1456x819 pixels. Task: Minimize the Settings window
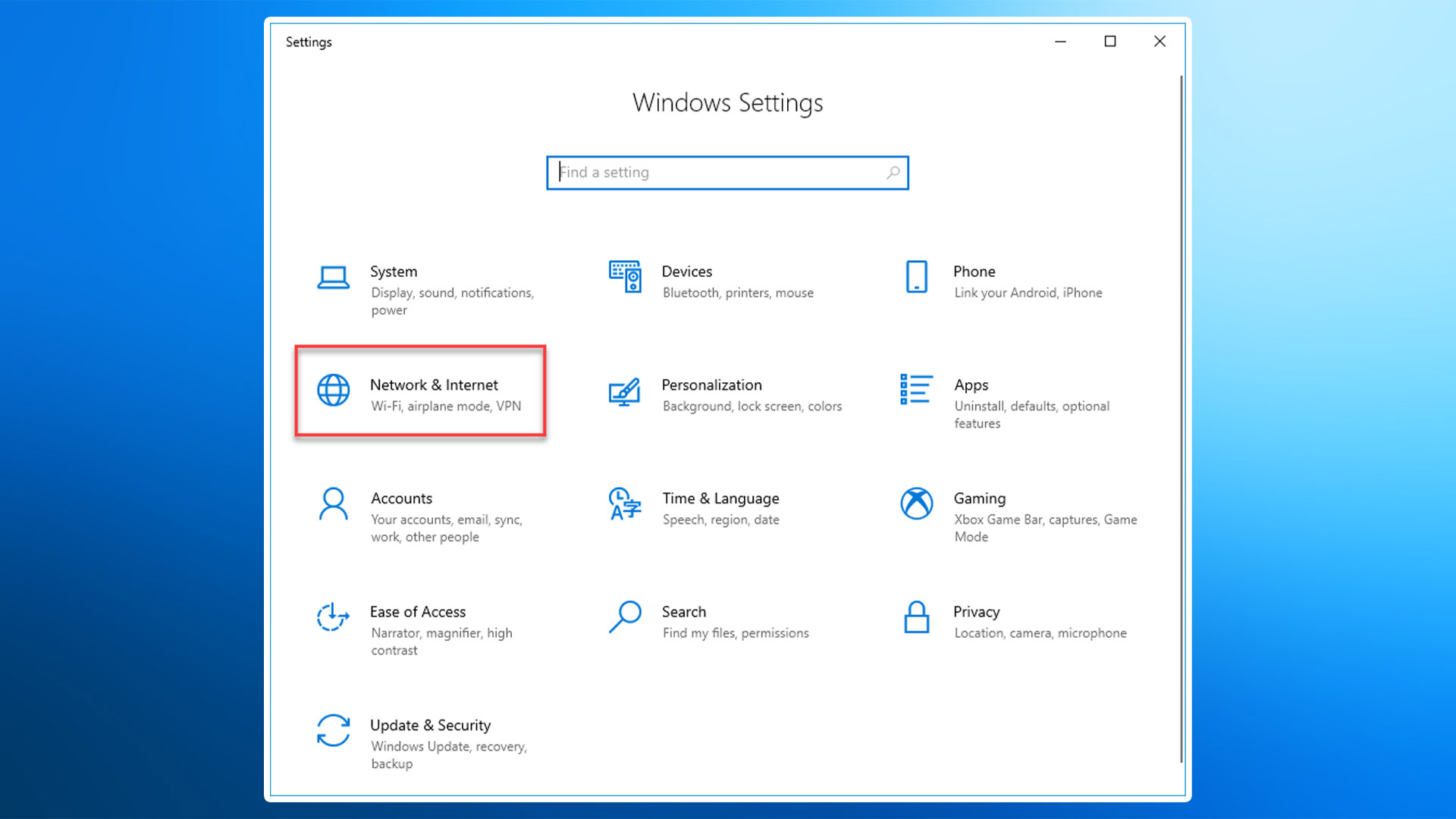coord(1060,42)
